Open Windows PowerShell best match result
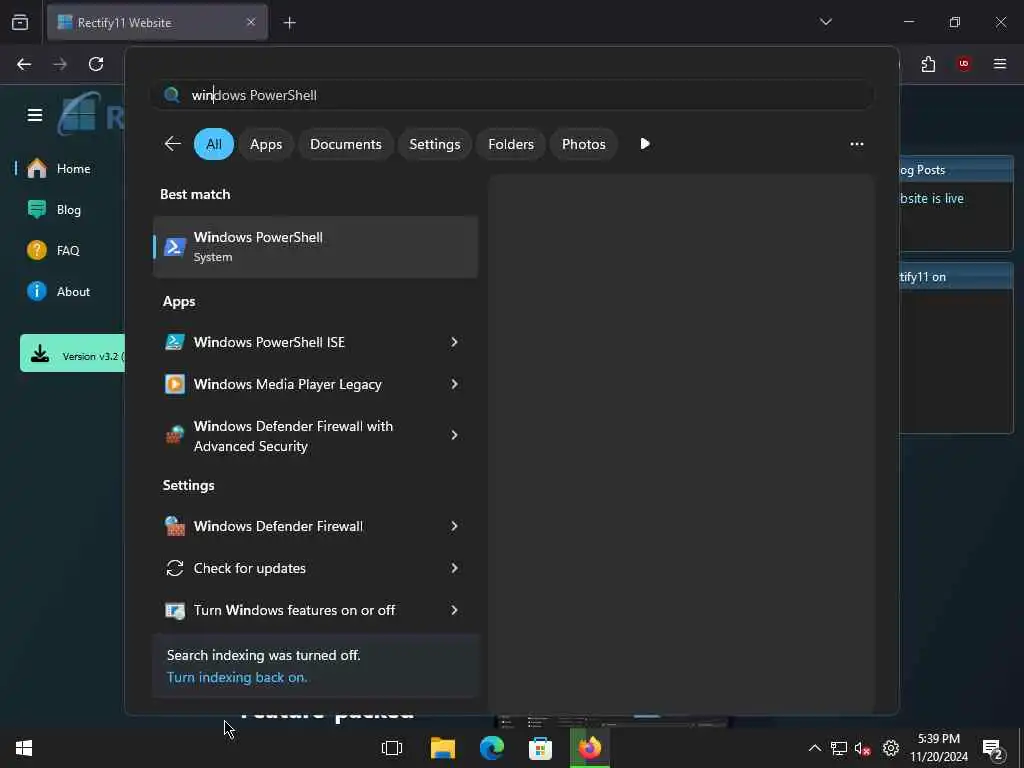The image size is (1024, 768). click(x=315, y=247)
